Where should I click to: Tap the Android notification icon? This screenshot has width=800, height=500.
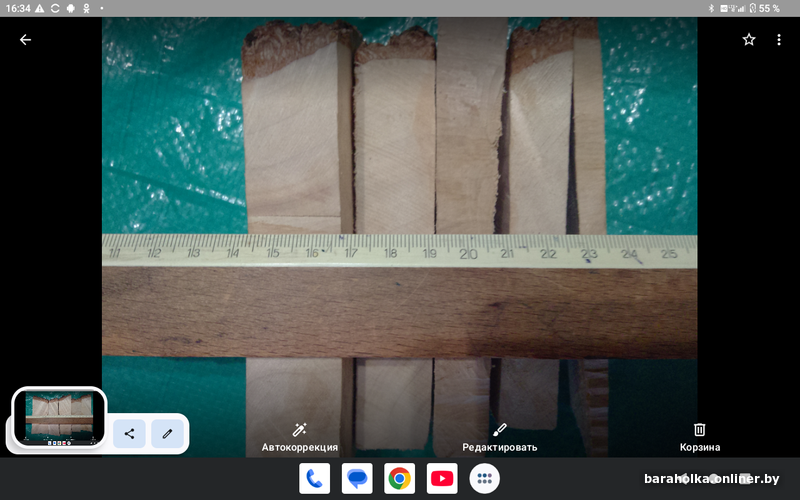71,8
